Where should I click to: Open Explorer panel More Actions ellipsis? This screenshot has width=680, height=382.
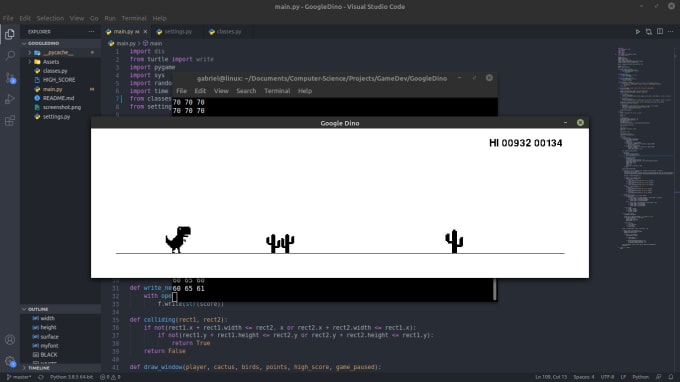point(91,32)
